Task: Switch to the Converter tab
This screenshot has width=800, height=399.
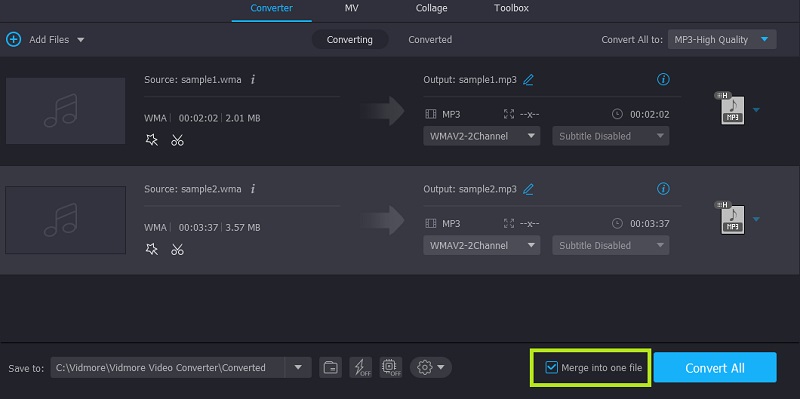Action: (x=271, y=8)
